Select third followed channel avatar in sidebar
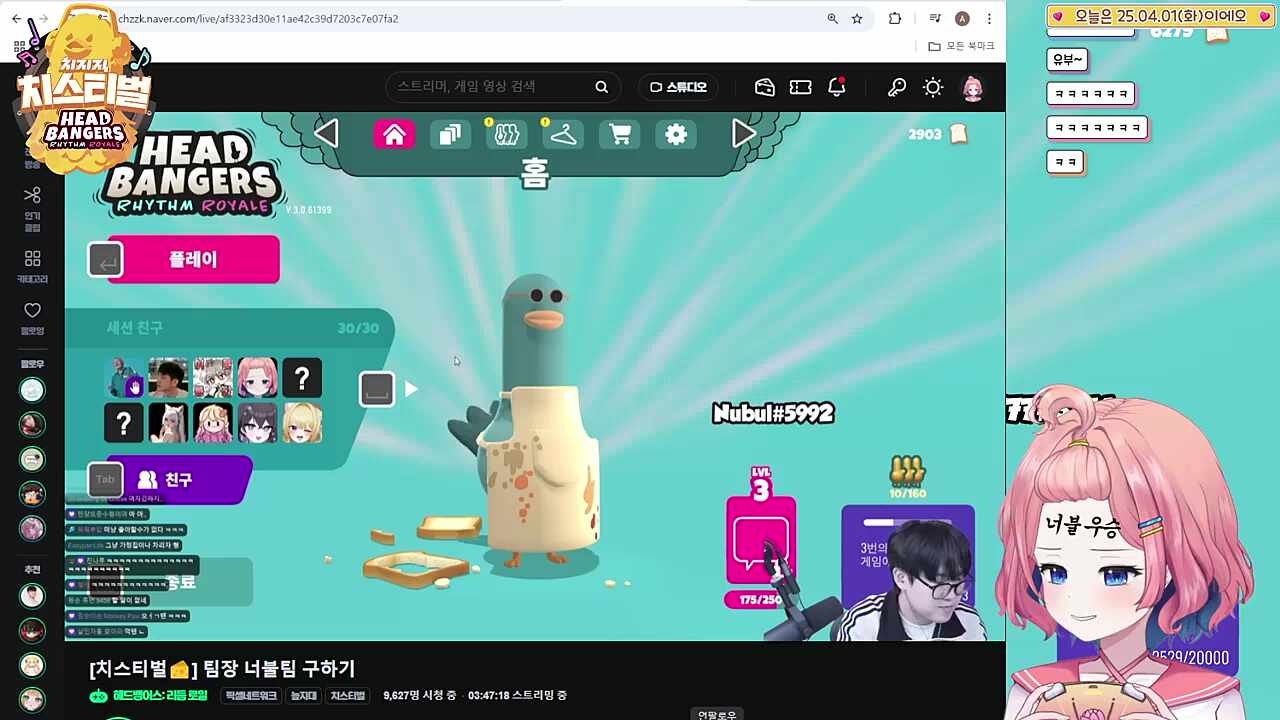Viewport: 1280px width, 720px height. (x=33, y=459)
